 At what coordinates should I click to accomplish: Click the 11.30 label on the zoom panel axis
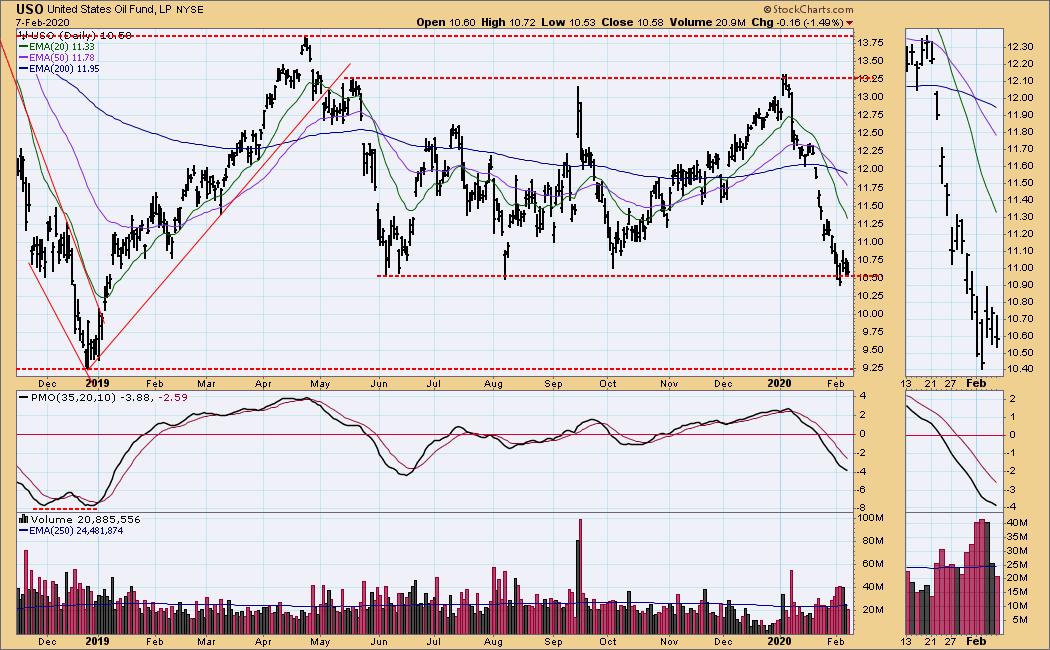[x=1018, y=217]
